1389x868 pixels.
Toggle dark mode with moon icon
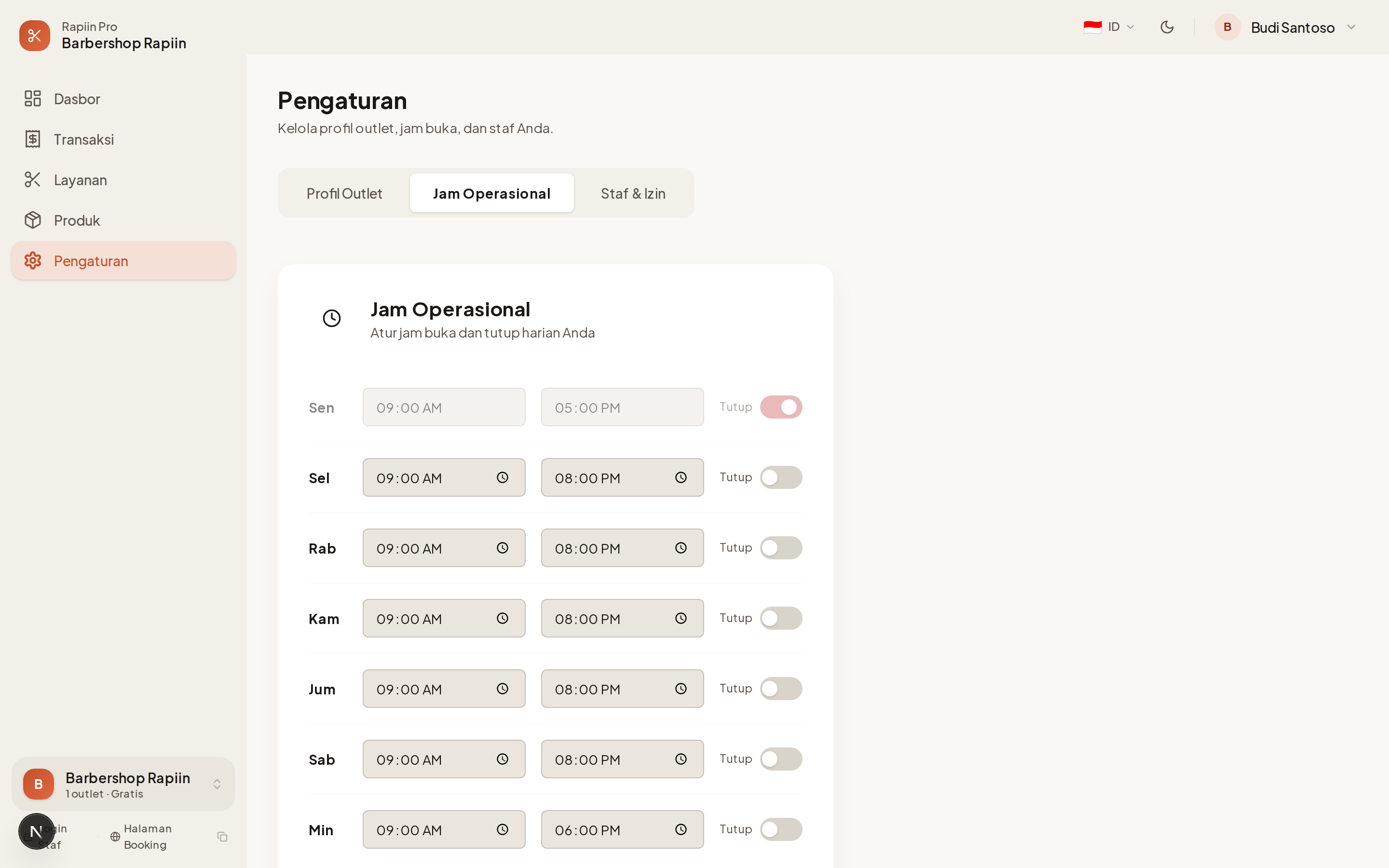coord(1167,27)
